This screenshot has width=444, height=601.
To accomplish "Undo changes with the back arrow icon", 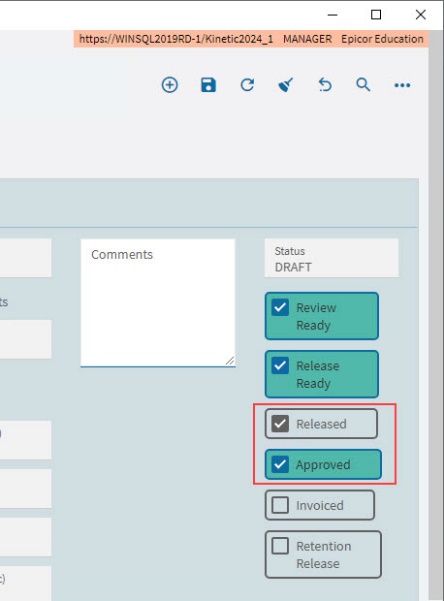I will click(x=325, y=85).
